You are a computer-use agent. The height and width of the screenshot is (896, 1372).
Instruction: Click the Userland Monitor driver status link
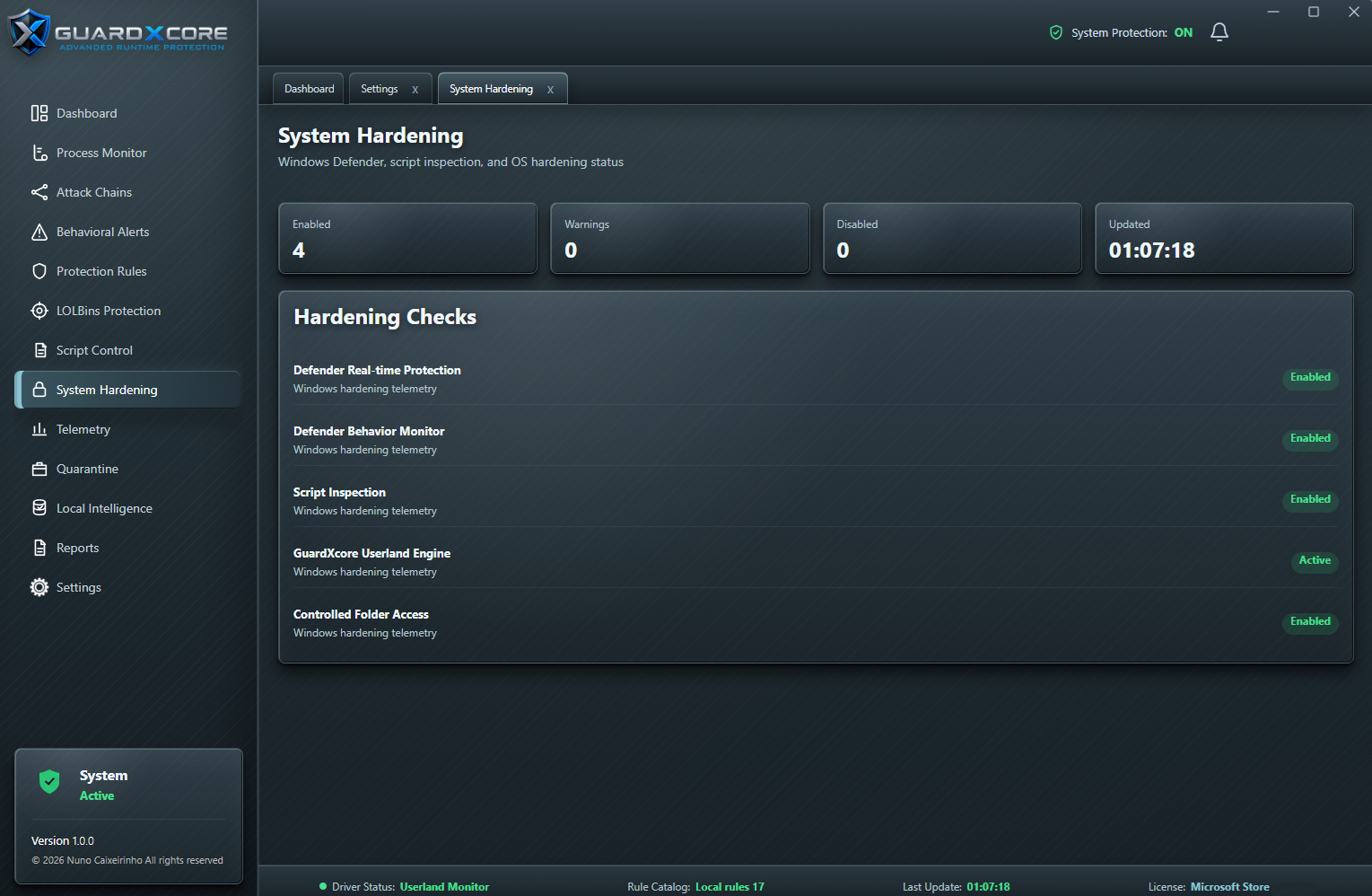click(444, 887)
